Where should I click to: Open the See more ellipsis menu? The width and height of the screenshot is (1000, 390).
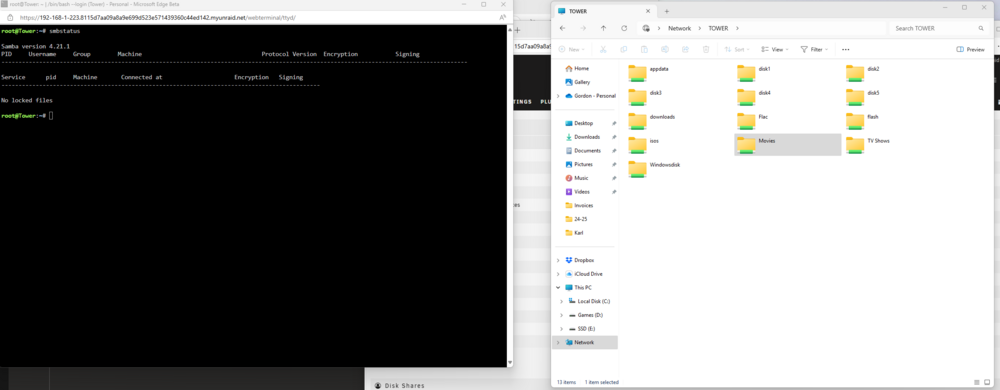(x=846, y=49)
